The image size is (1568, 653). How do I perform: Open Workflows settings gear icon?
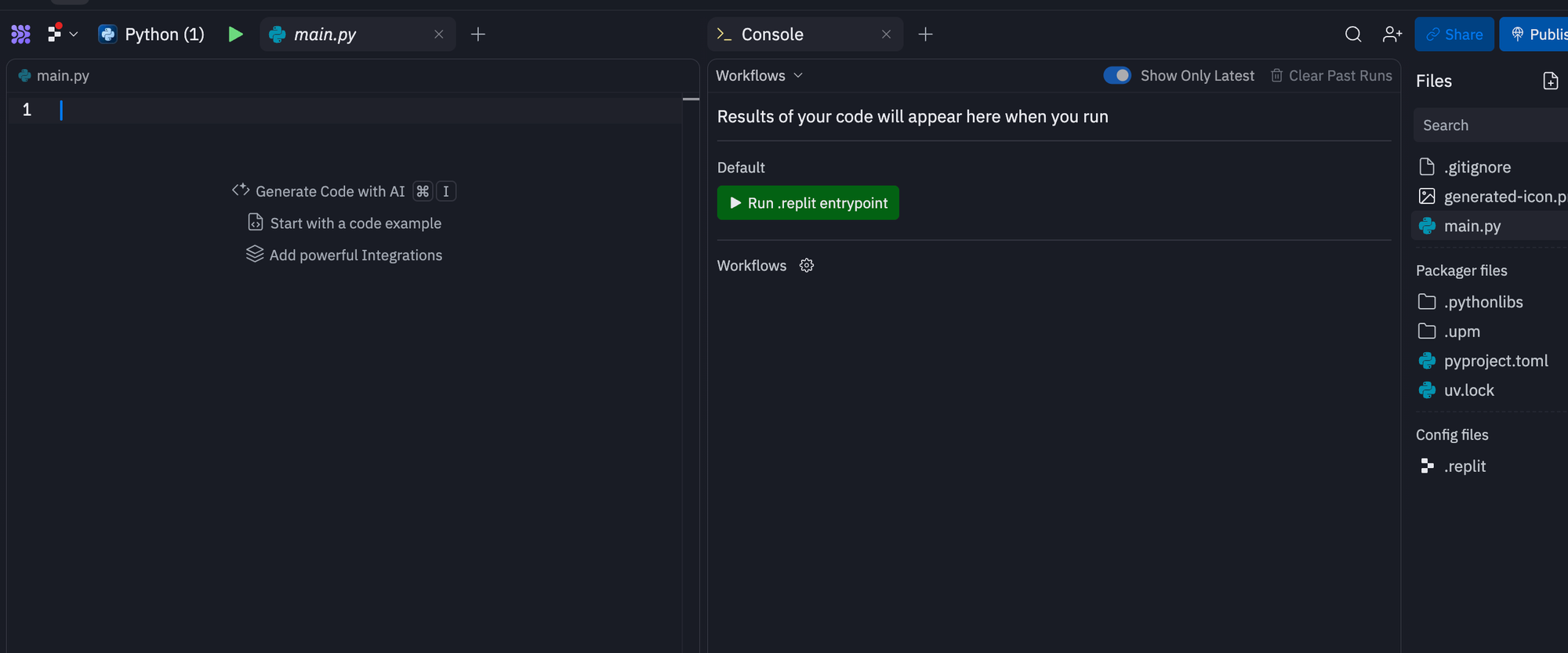tap(807, 266)
